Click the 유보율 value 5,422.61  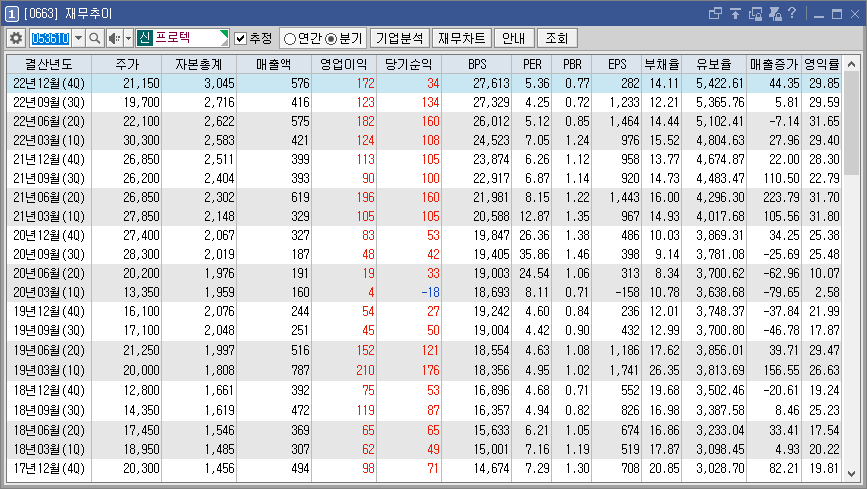(720, 84)
